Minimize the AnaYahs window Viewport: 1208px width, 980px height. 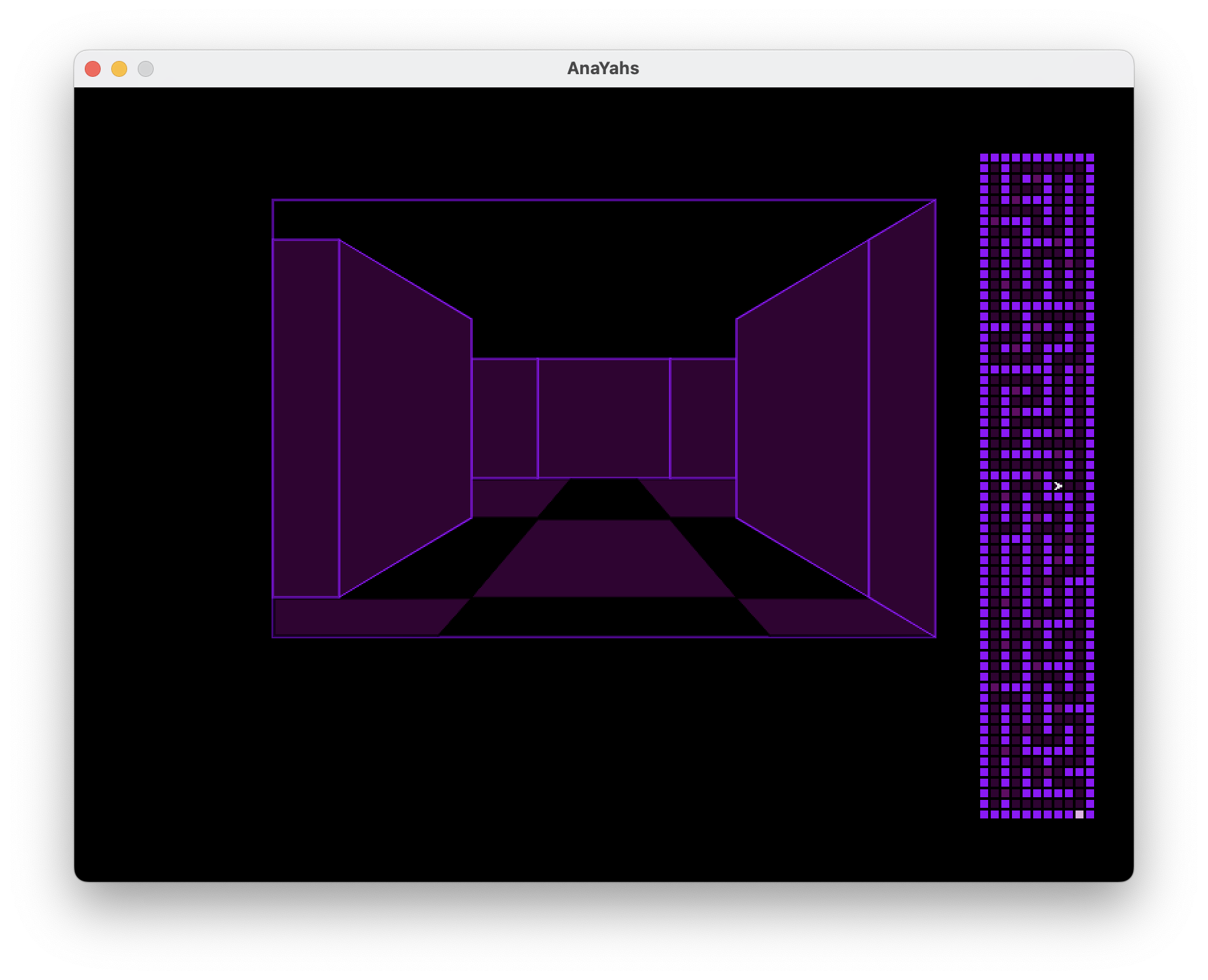pos(119,69)
